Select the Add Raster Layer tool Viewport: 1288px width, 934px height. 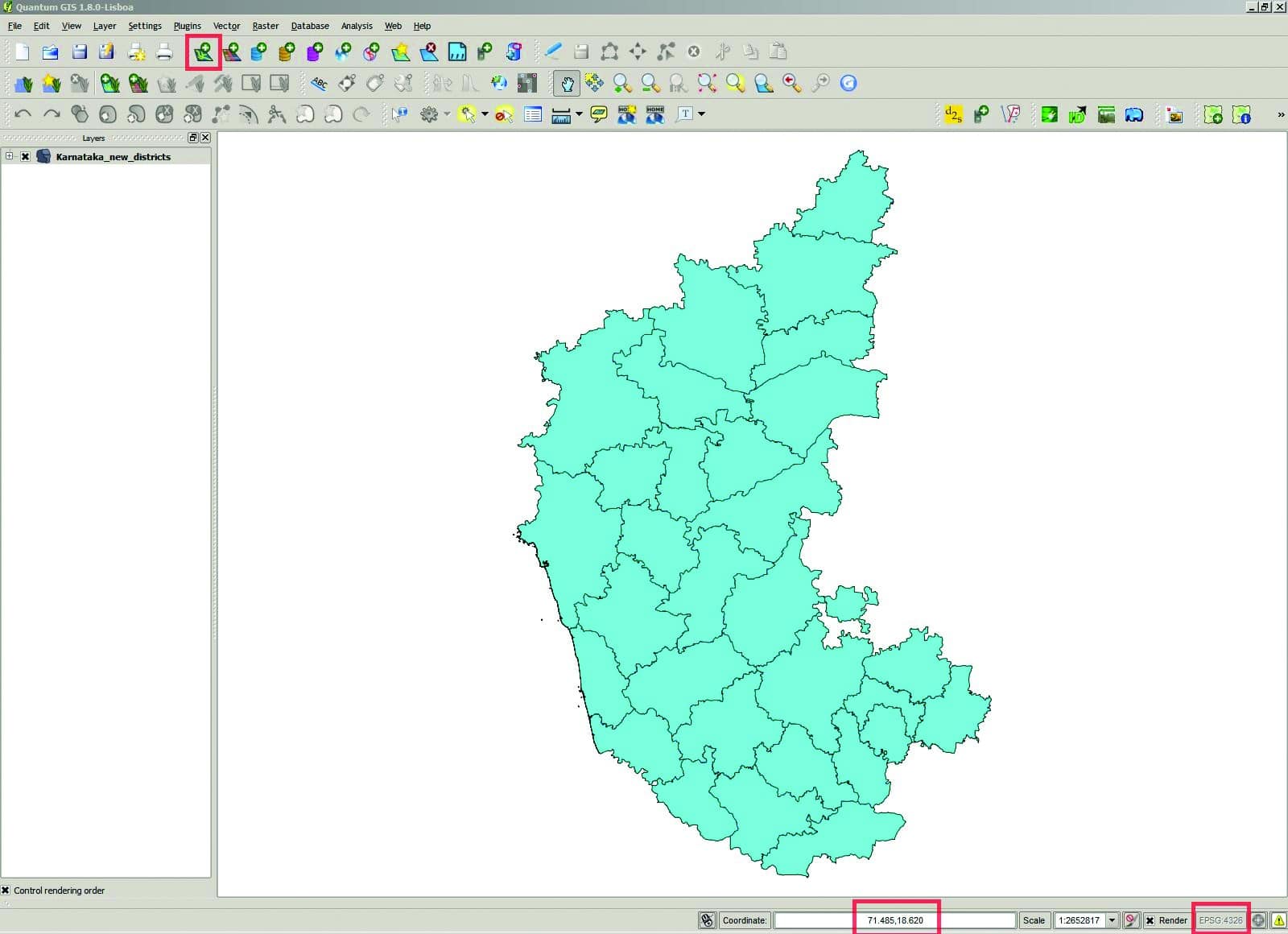(233, 52)
